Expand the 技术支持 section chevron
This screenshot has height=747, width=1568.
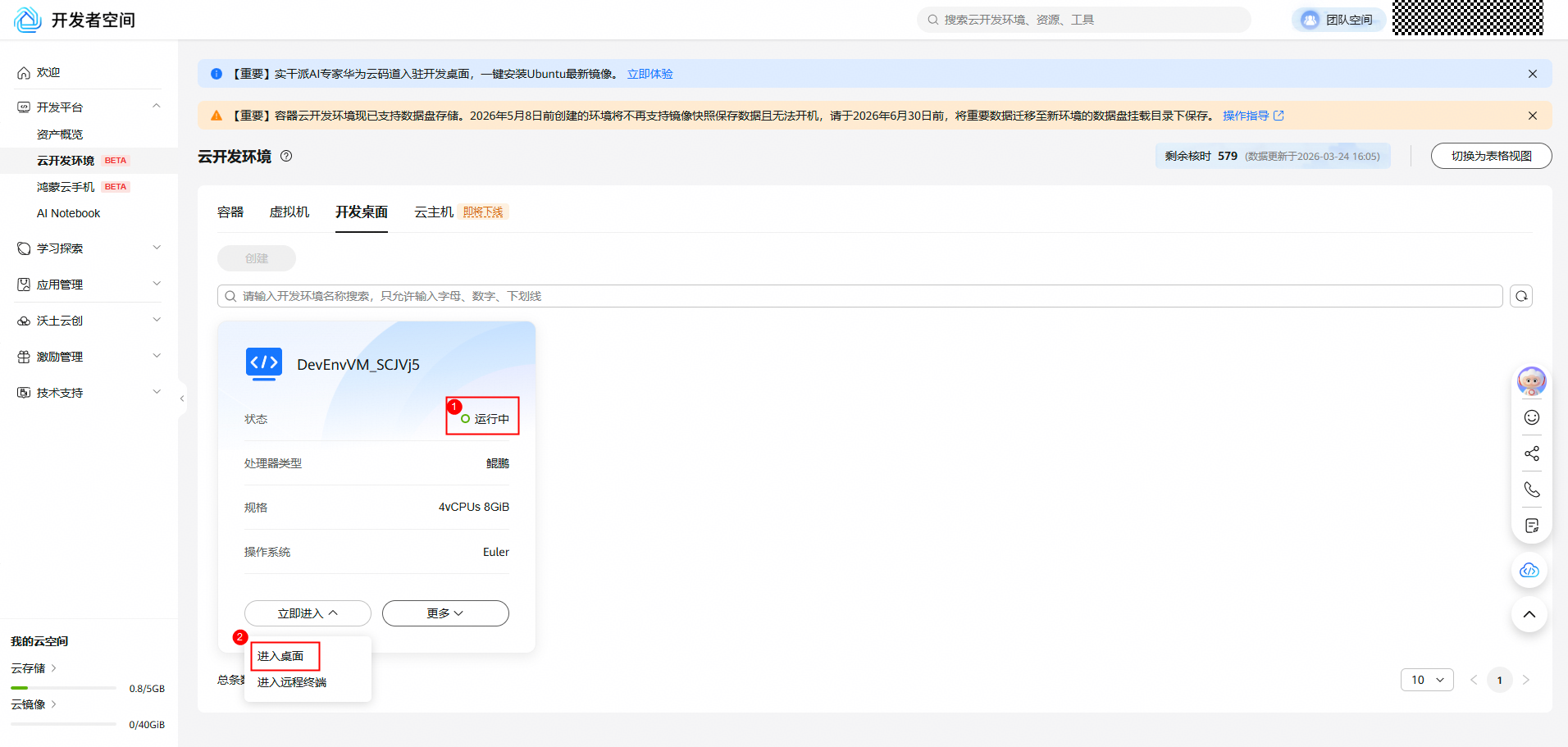[x=157, y=392]
